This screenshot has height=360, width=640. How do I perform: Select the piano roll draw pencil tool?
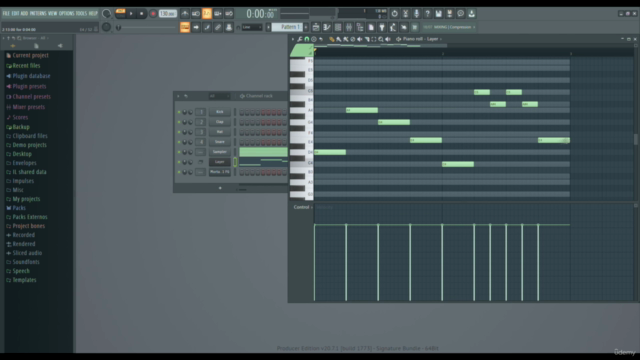tap(331, 39)
